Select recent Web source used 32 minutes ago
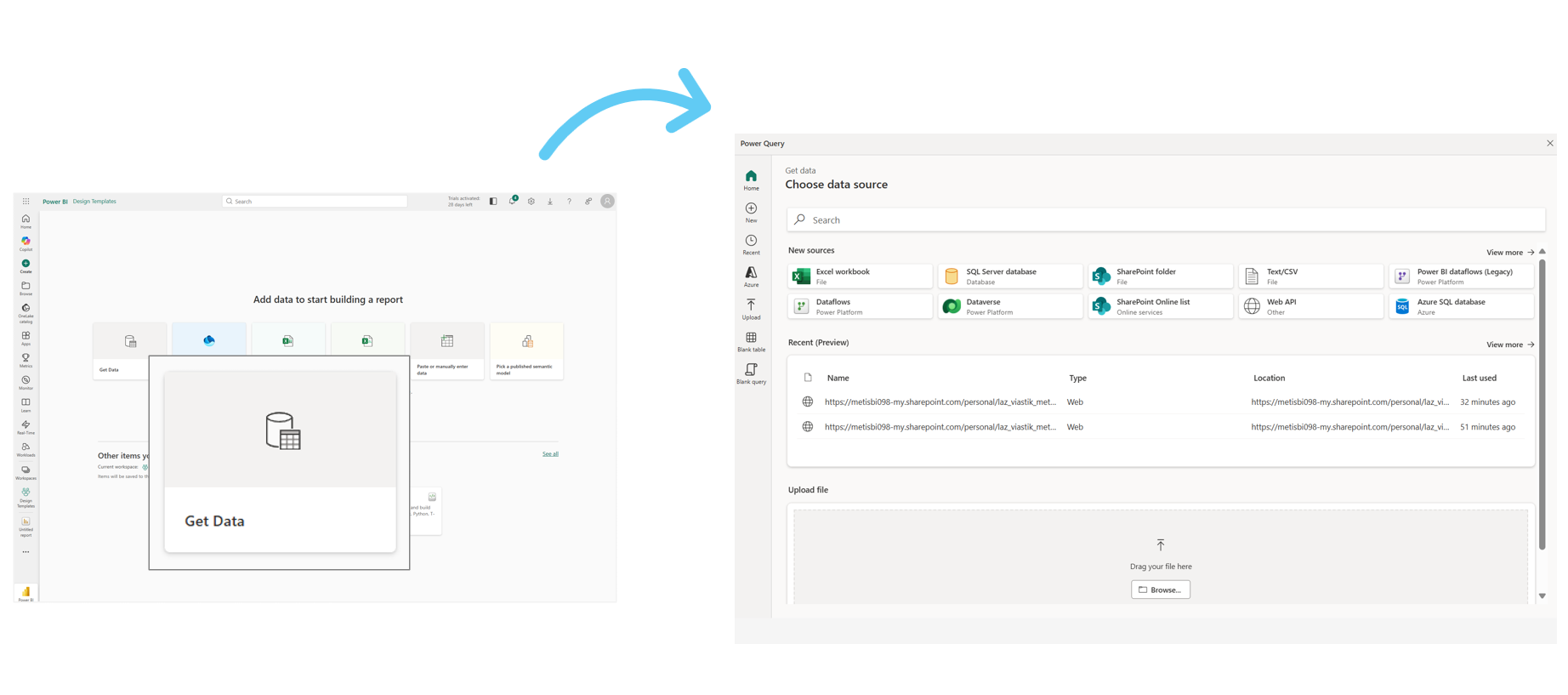The image size is (1568, 695). 1161,402
